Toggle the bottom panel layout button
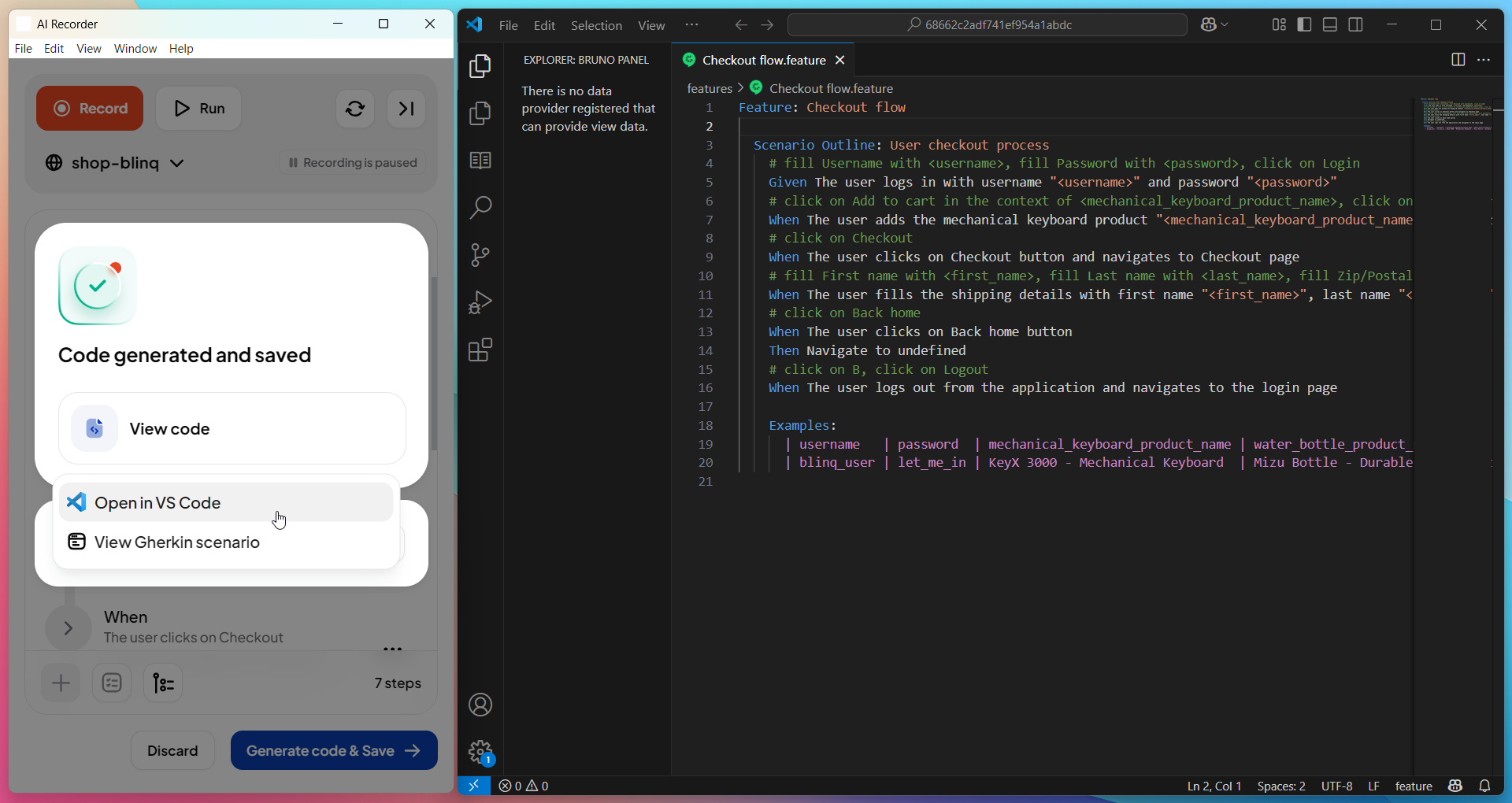 click(x=1330, y=25)
